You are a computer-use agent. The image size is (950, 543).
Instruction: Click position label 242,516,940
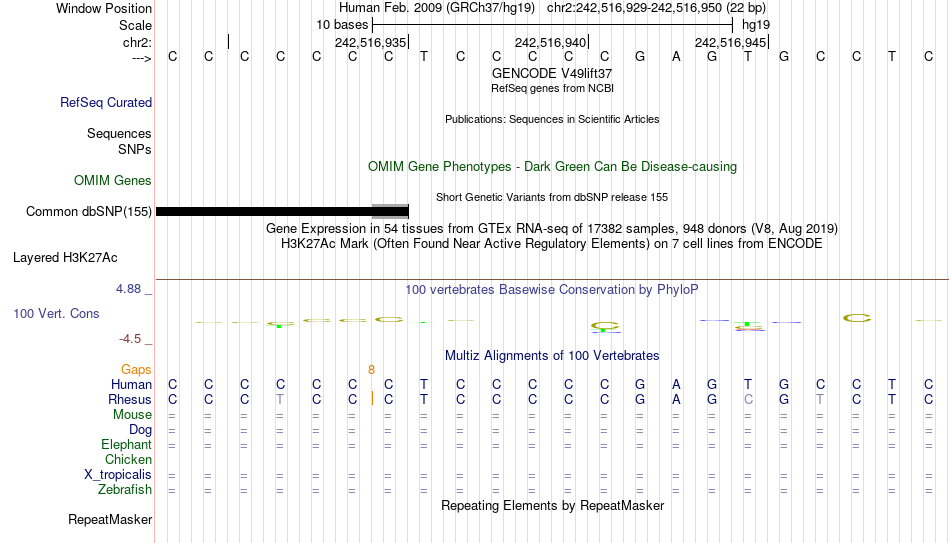(550, 42)
